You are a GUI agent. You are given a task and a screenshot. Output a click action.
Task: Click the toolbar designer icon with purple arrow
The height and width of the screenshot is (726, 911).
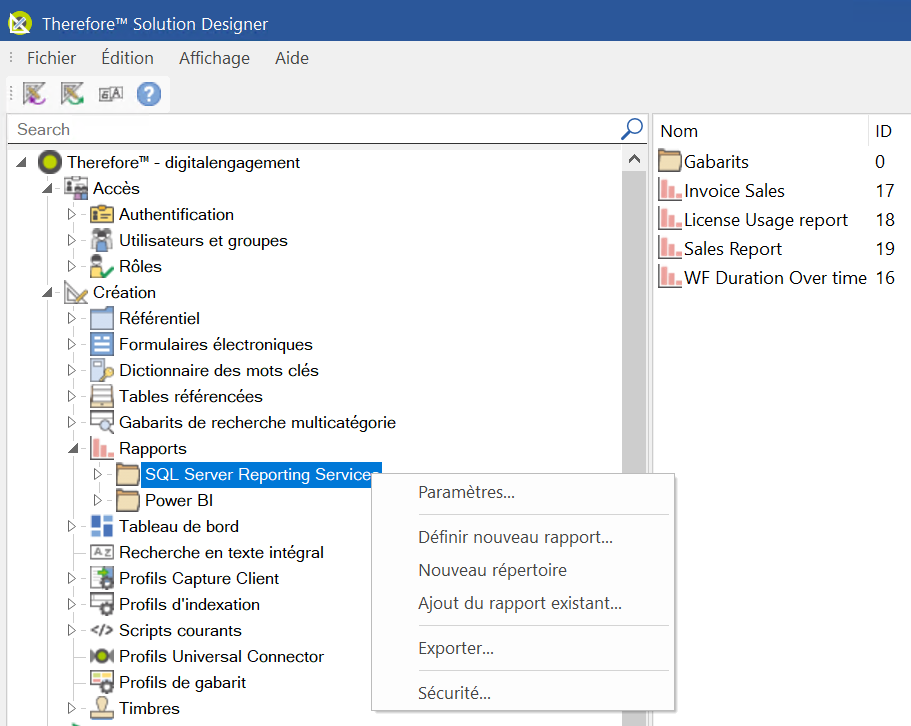pos(34,94)
